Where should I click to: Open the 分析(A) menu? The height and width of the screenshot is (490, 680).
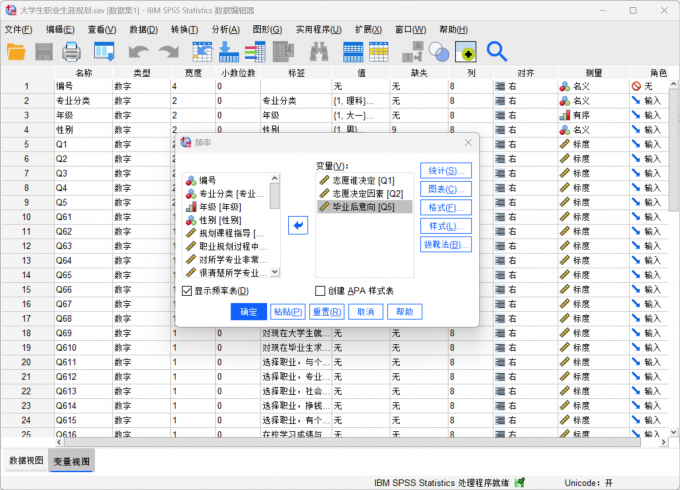click(225, 29)
